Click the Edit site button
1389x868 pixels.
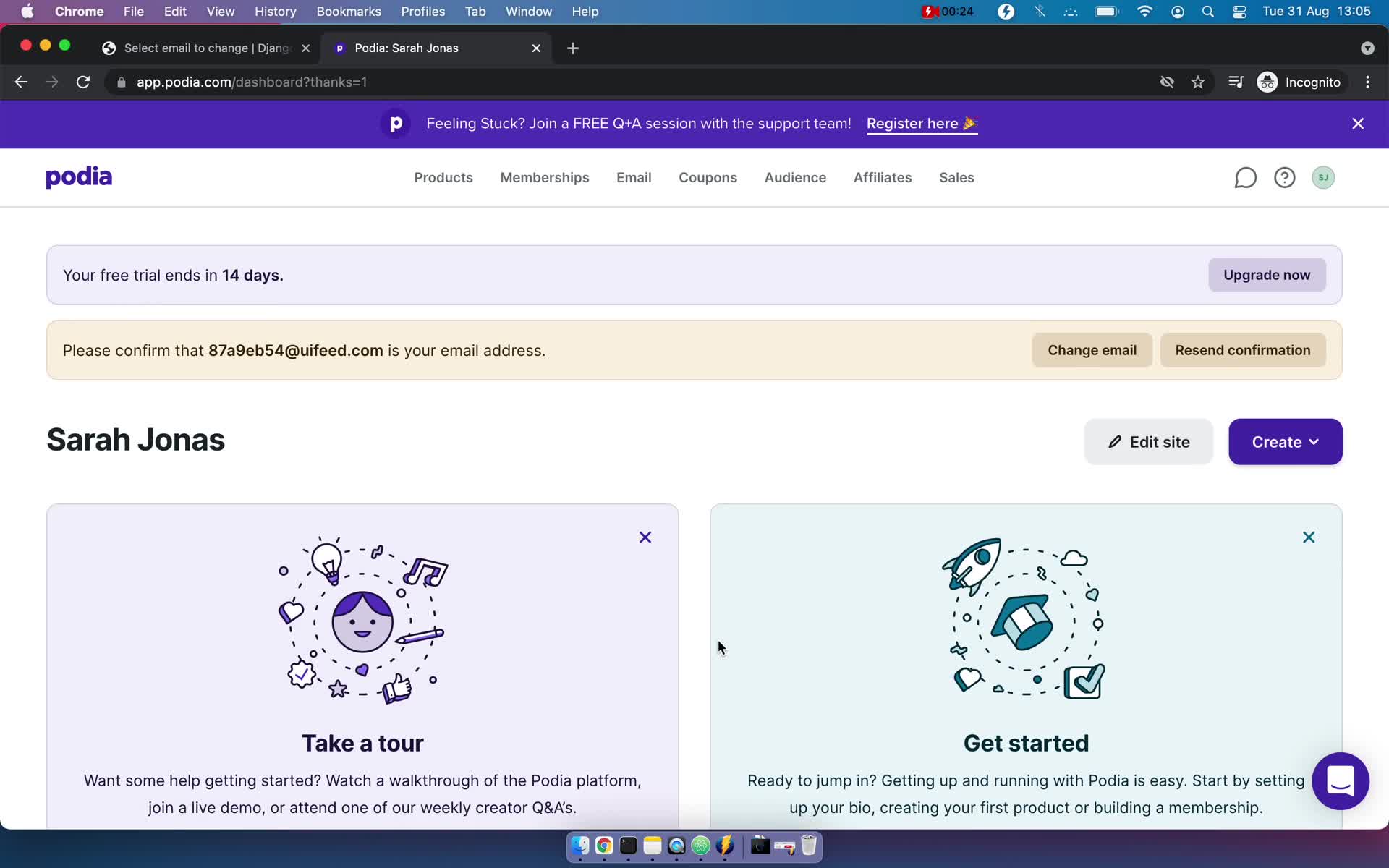(x=1148, y=442)
